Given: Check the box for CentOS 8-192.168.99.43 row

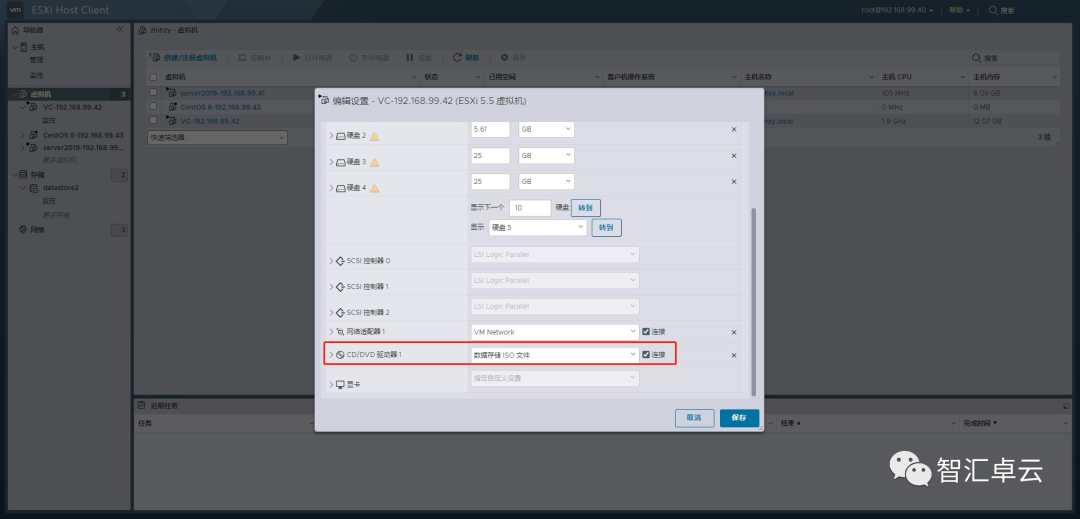Looking at the screenshot, I should pyautogui.click(x=154, y=107).
